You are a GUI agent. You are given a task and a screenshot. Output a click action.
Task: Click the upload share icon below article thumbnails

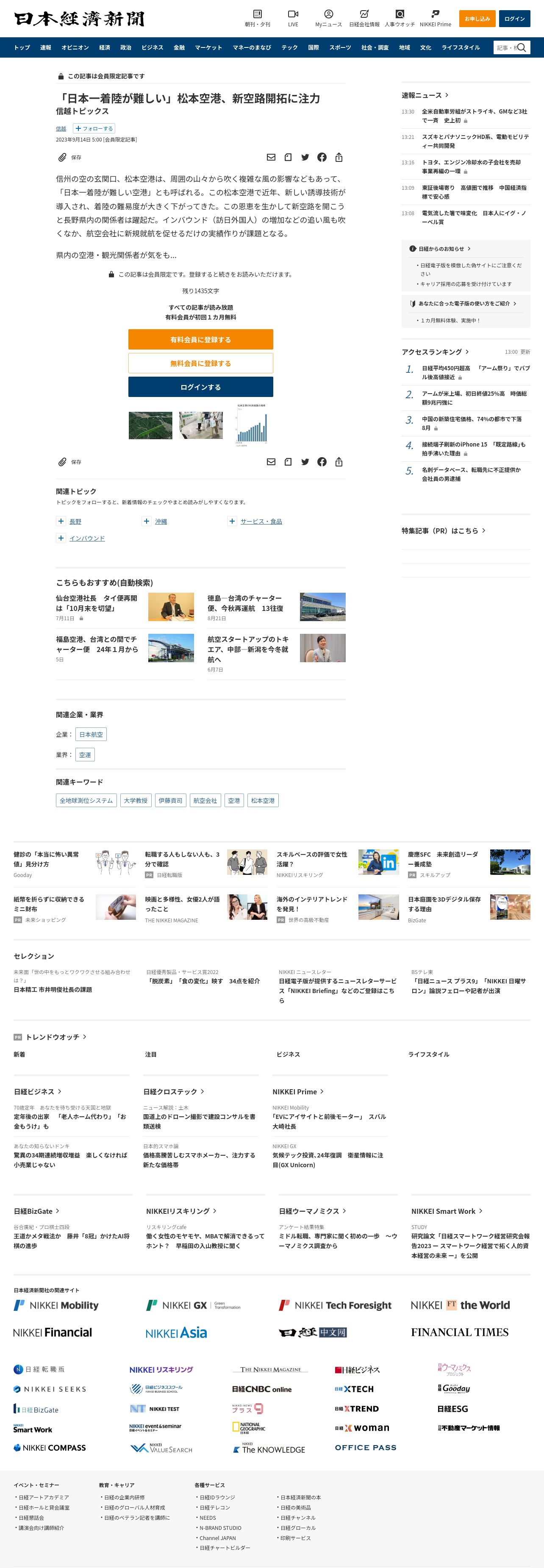click(339, 462)
